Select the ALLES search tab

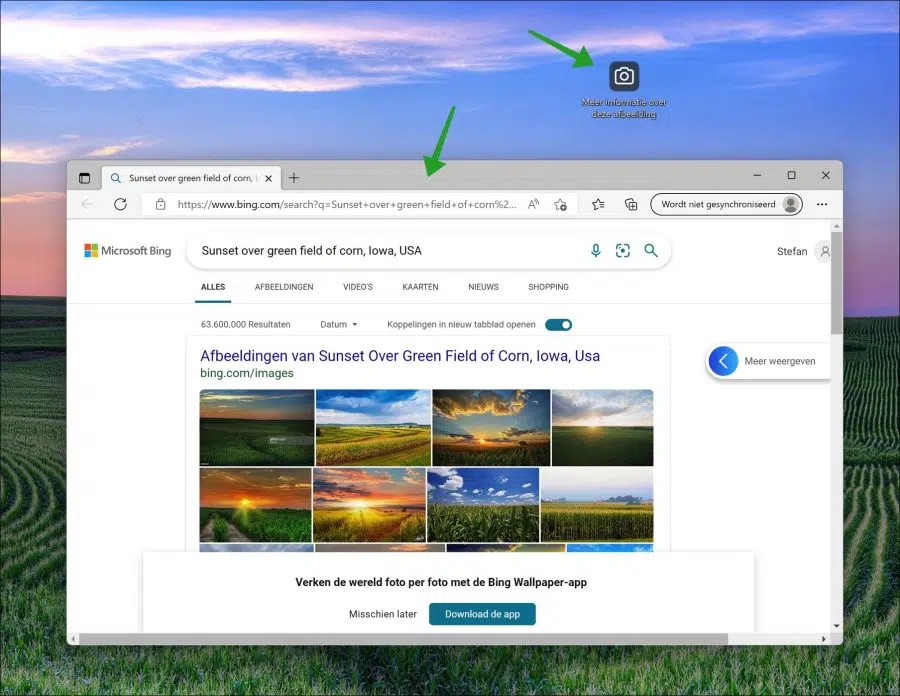(x=213, y=287)
